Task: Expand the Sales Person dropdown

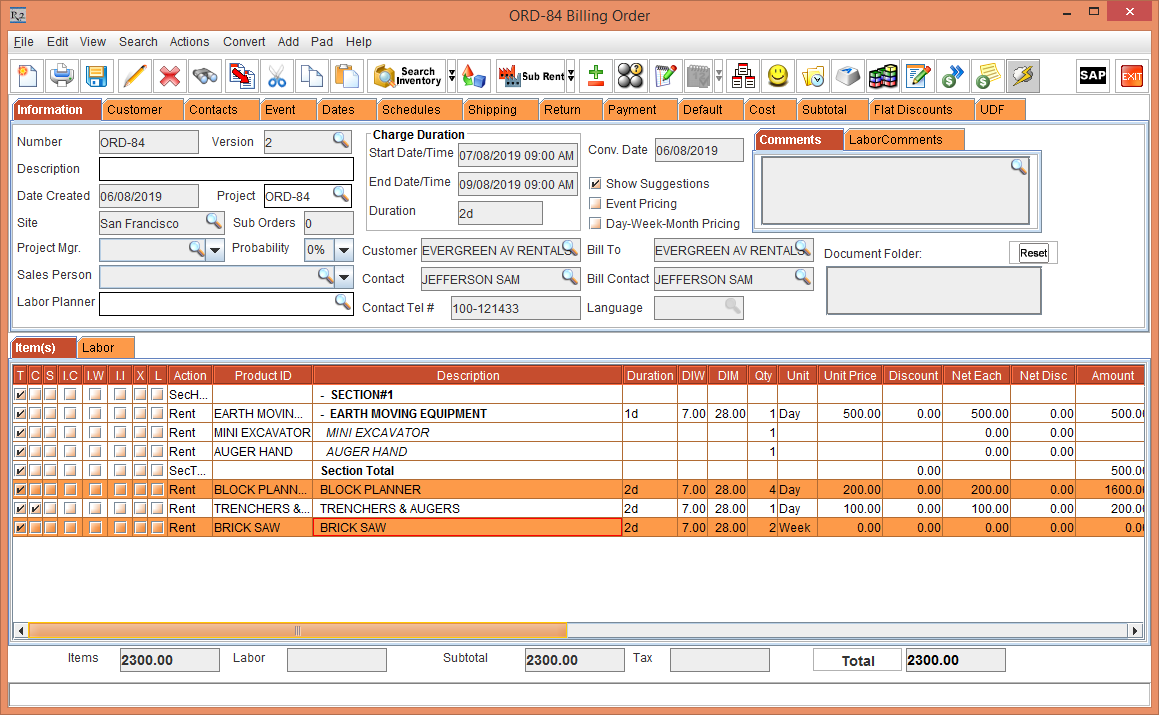Action: (x=344, y=275)
